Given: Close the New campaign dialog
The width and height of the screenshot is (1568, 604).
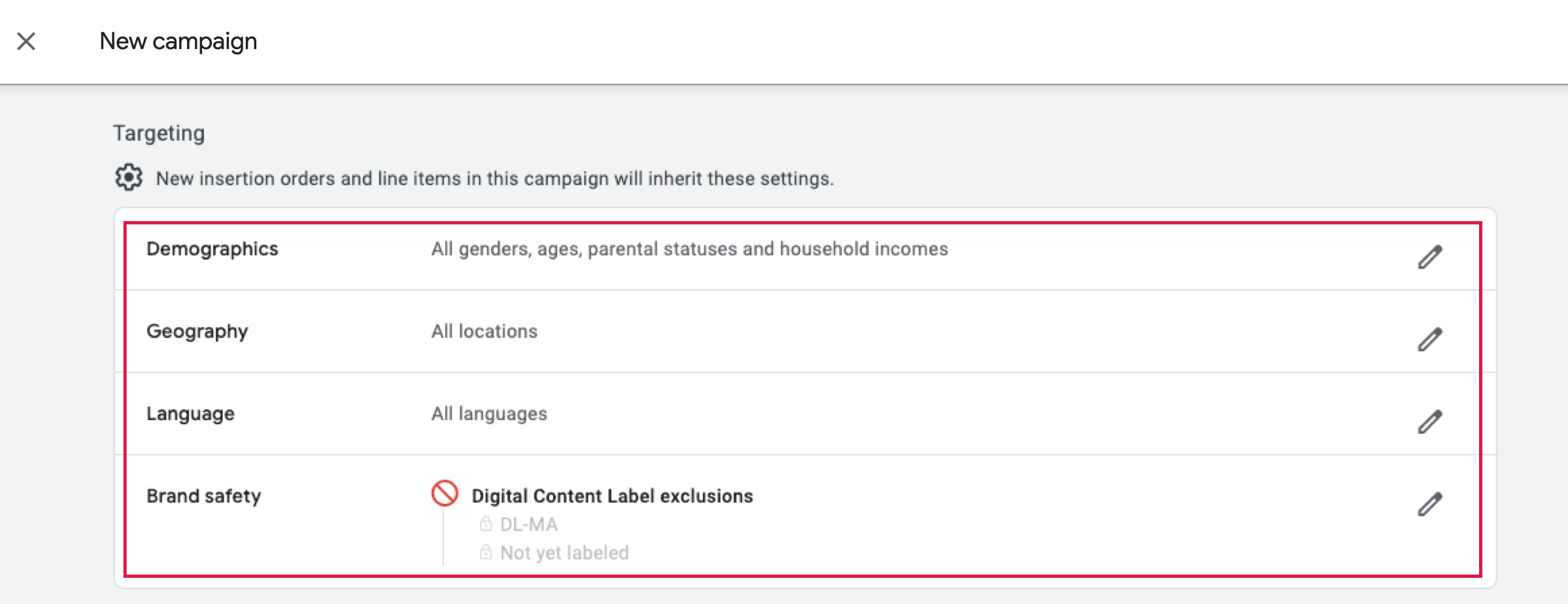Looking at the screenshot, I should (26, 41).
